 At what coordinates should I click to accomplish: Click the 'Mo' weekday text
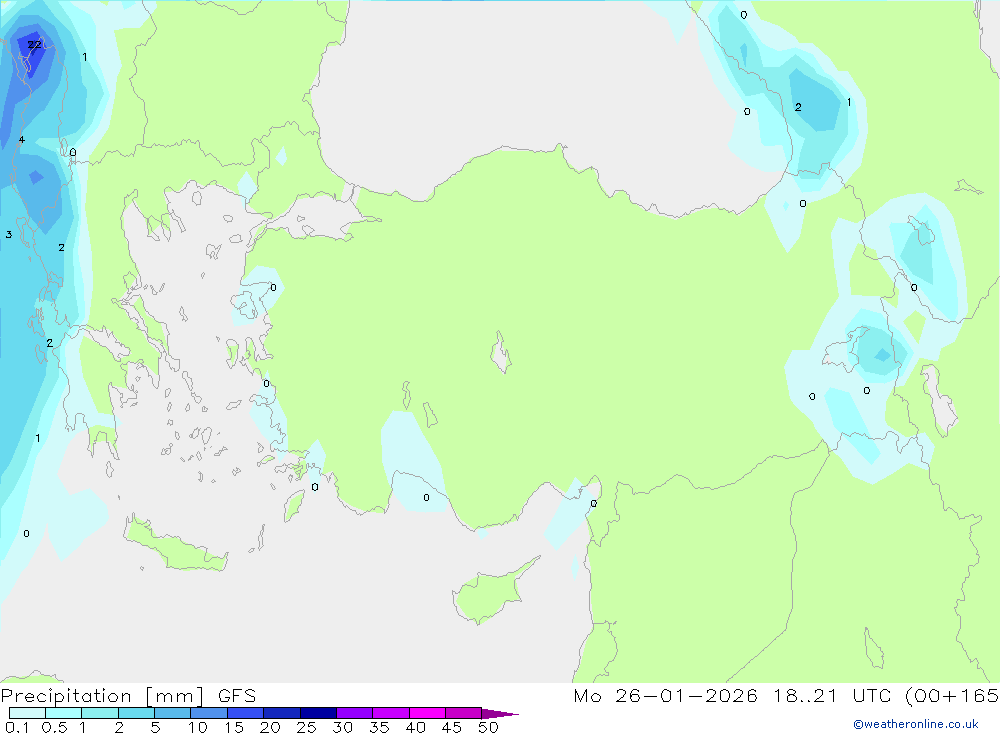click(x=587, y=695)
